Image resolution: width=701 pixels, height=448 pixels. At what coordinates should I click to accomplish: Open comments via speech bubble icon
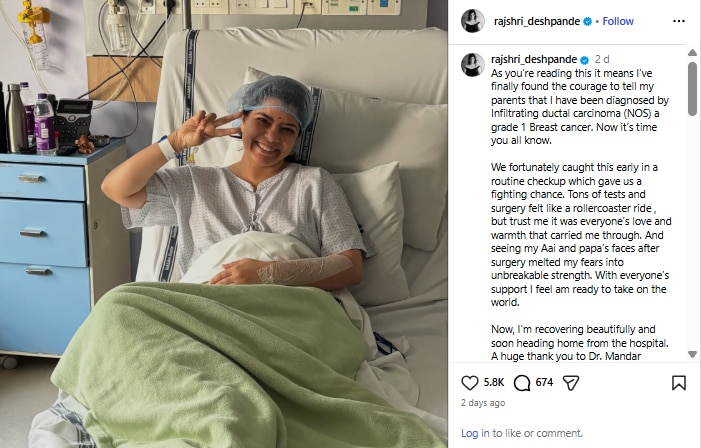tap(522, 383)
